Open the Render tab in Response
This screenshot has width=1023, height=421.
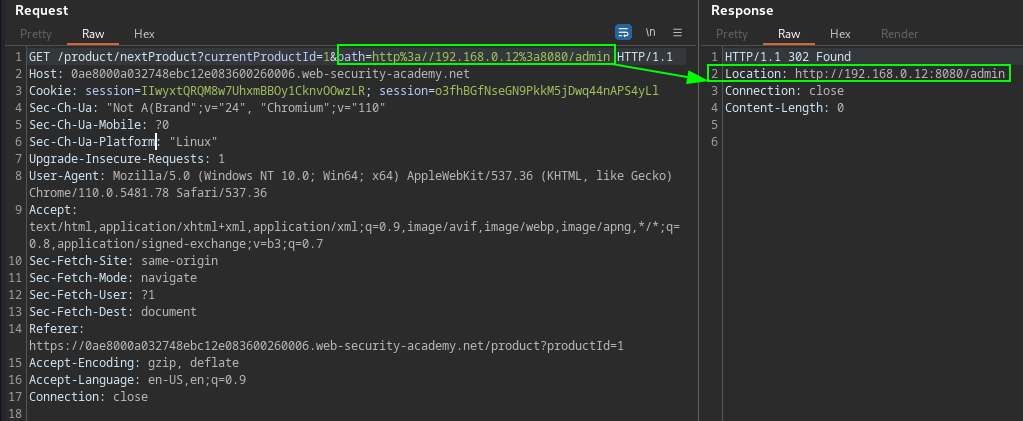tap(900, 34)
